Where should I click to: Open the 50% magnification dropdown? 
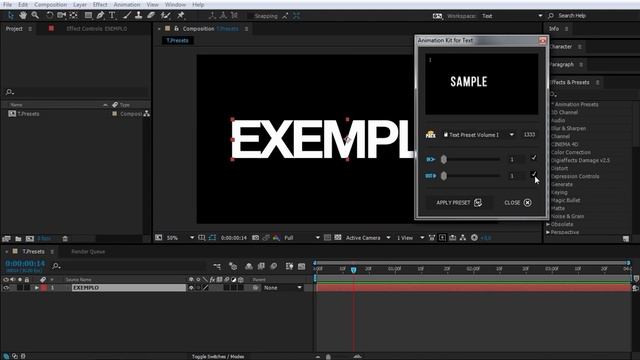[180, 238]
